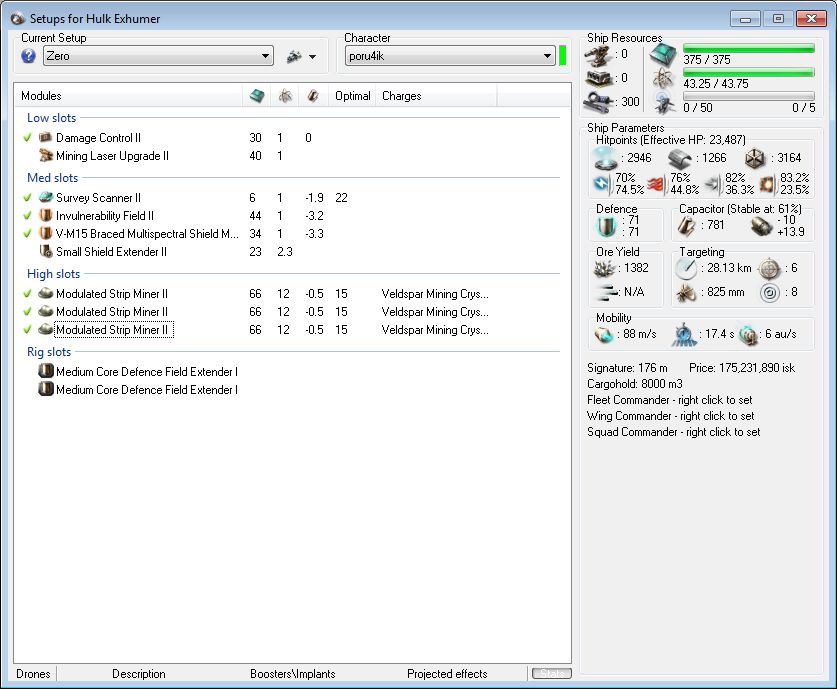Toggle the Invulnerability Field II active checkmark
Image resolution: width=837 pixels, height=689 pixels.
point(28,216)
